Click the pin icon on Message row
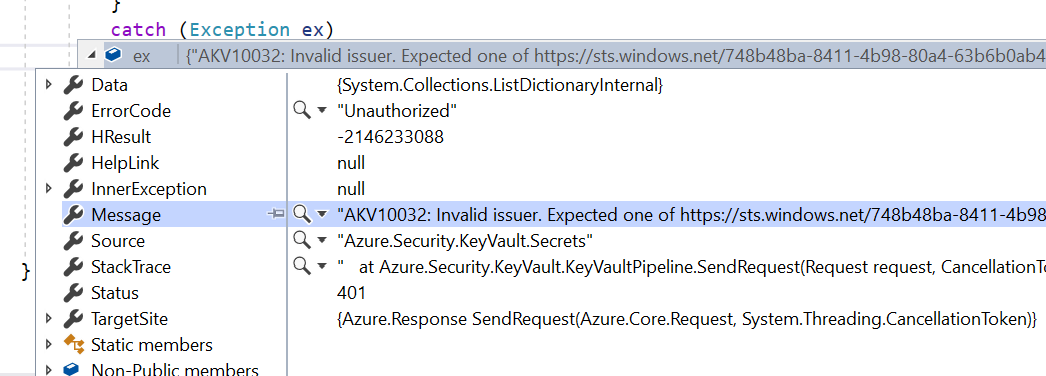Screen dimensions: 1046x376 (276, 214)
